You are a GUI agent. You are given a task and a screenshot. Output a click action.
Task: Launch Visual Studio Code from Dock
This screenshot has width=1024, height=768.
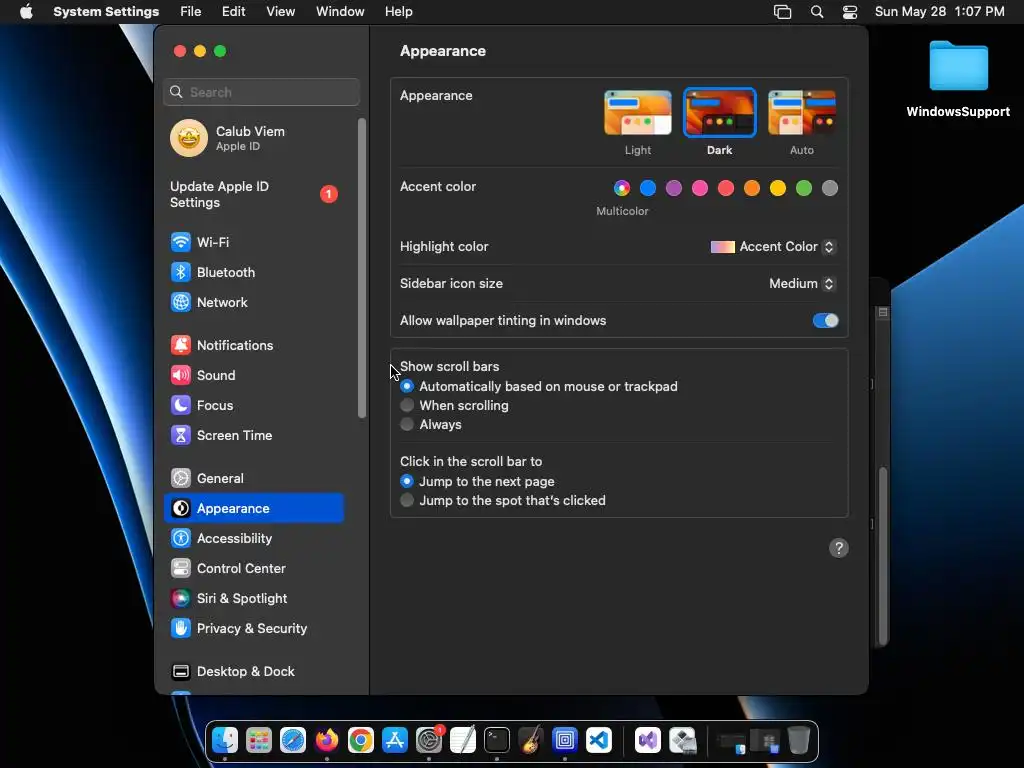click(598, 741)
